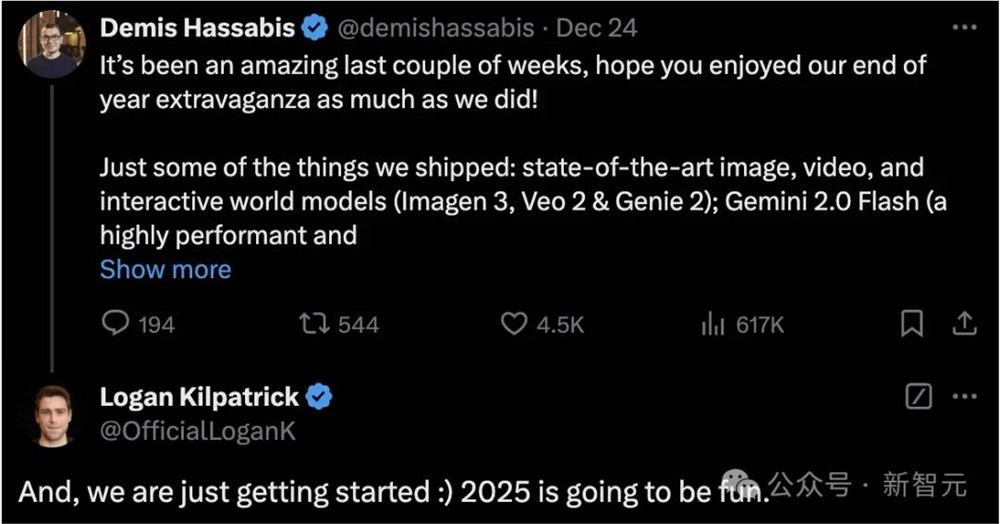Open the @OfficialLoganK handle link
Image resolution: width=1000 pixels, height=524 pixels.
[x=198, y=431]
